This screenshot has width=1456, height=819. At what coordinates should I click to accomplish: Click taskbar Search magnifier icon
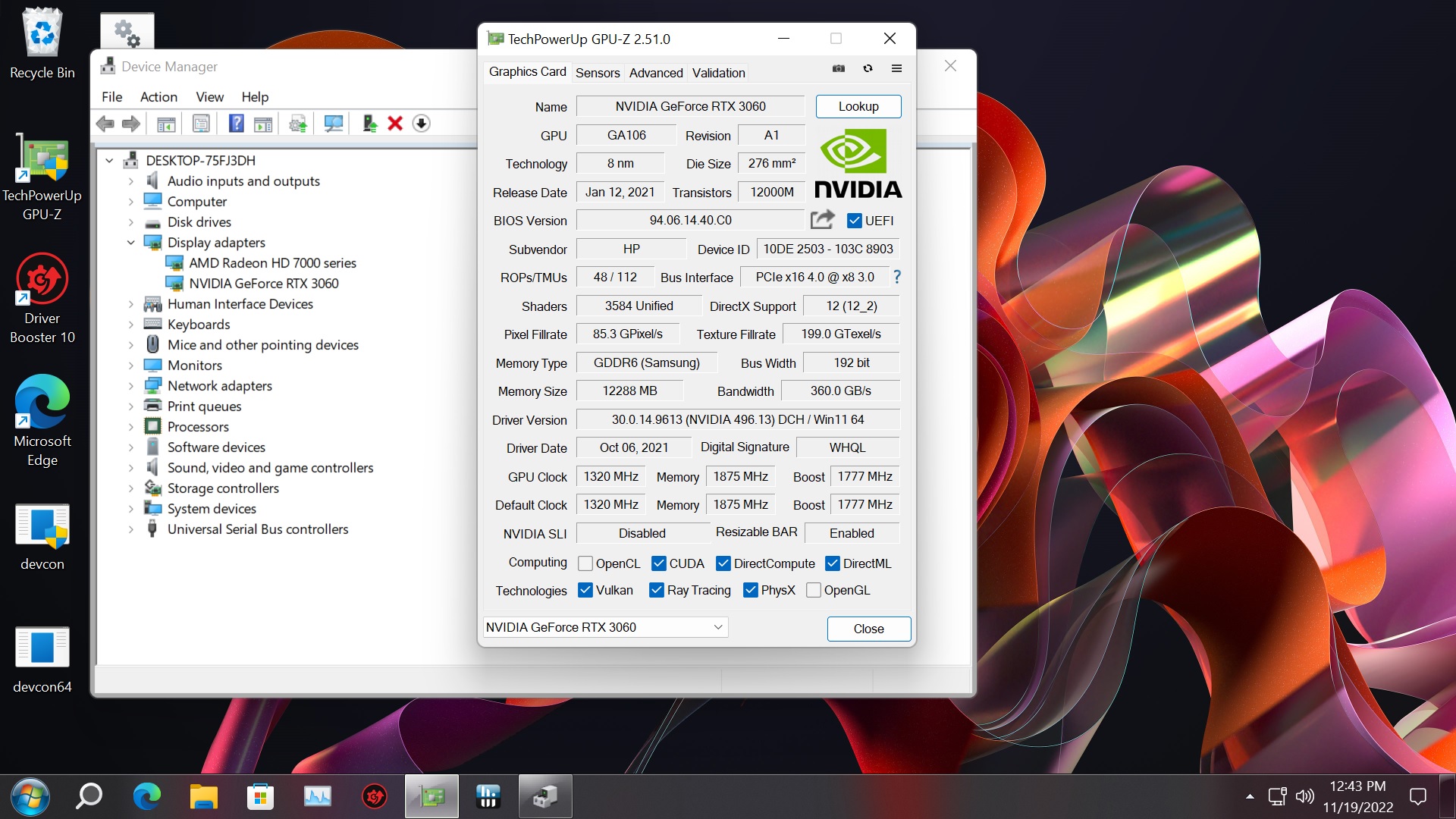click(89, 796)
